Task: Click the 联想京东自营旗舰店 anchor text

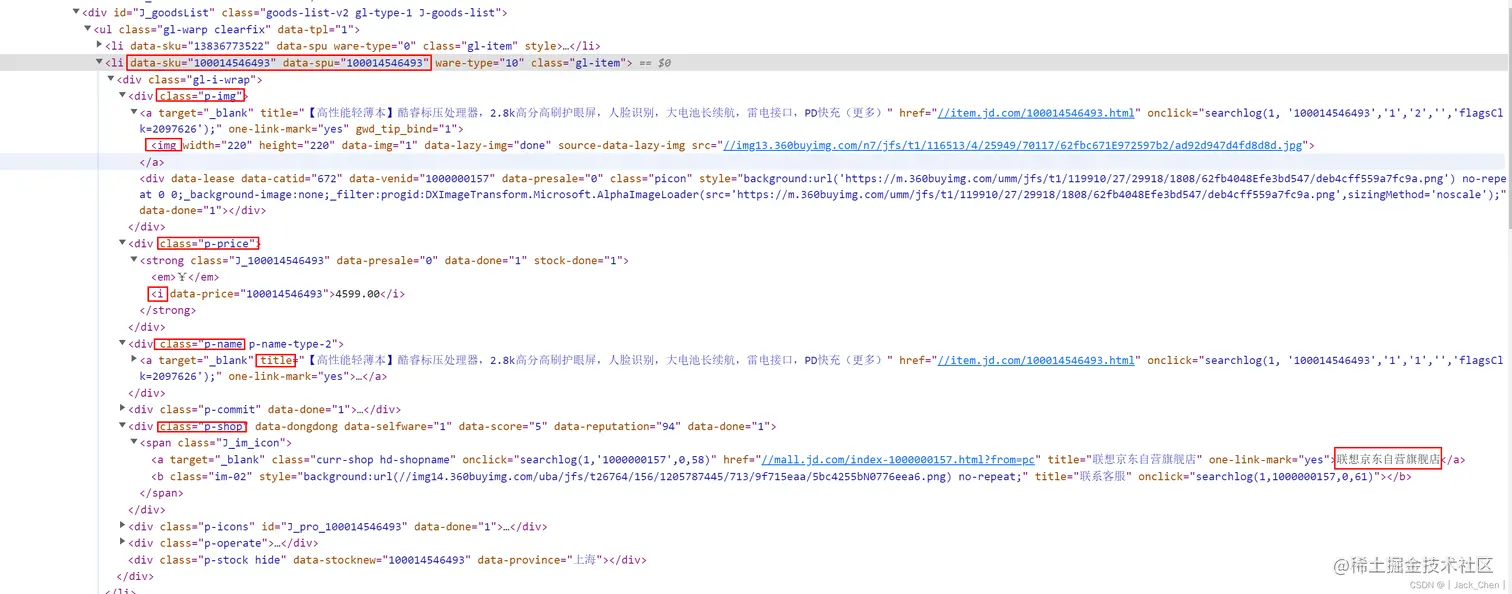Action: click(x=1388, y=460)
